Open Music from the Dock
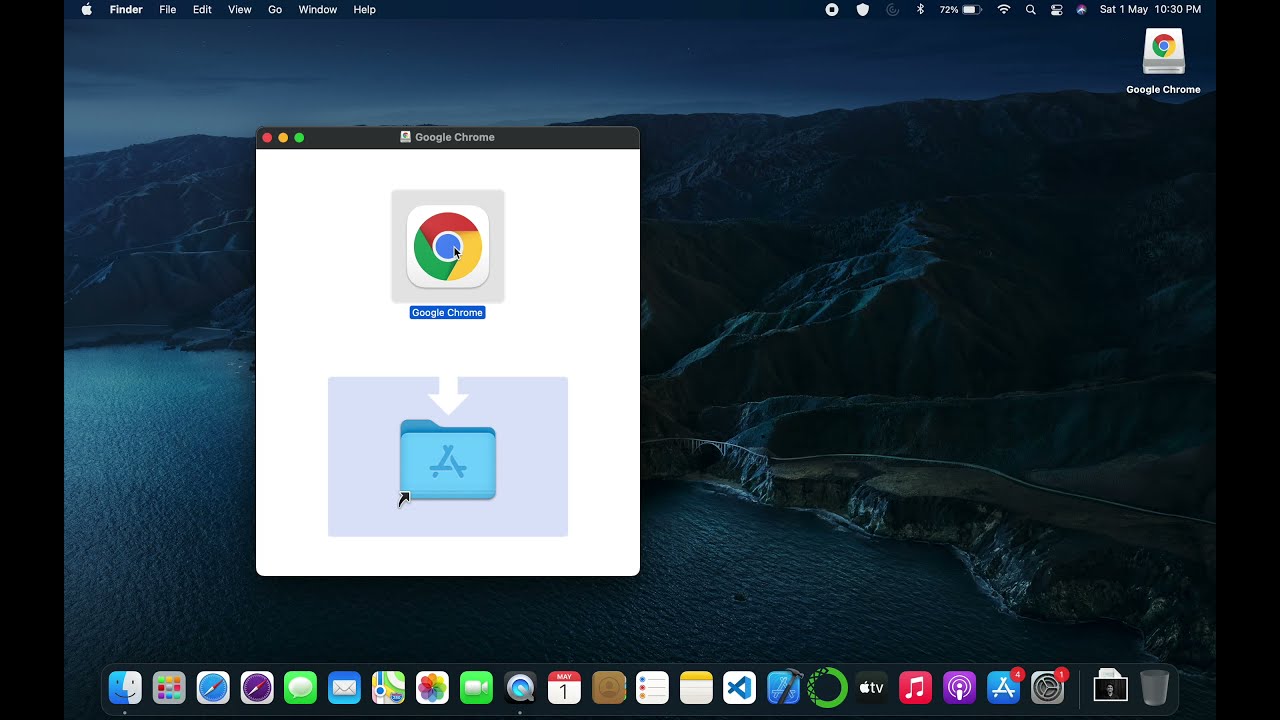The width and height of the screenshot is (1280, 720). pyautogui.click(x=915, y=687)
